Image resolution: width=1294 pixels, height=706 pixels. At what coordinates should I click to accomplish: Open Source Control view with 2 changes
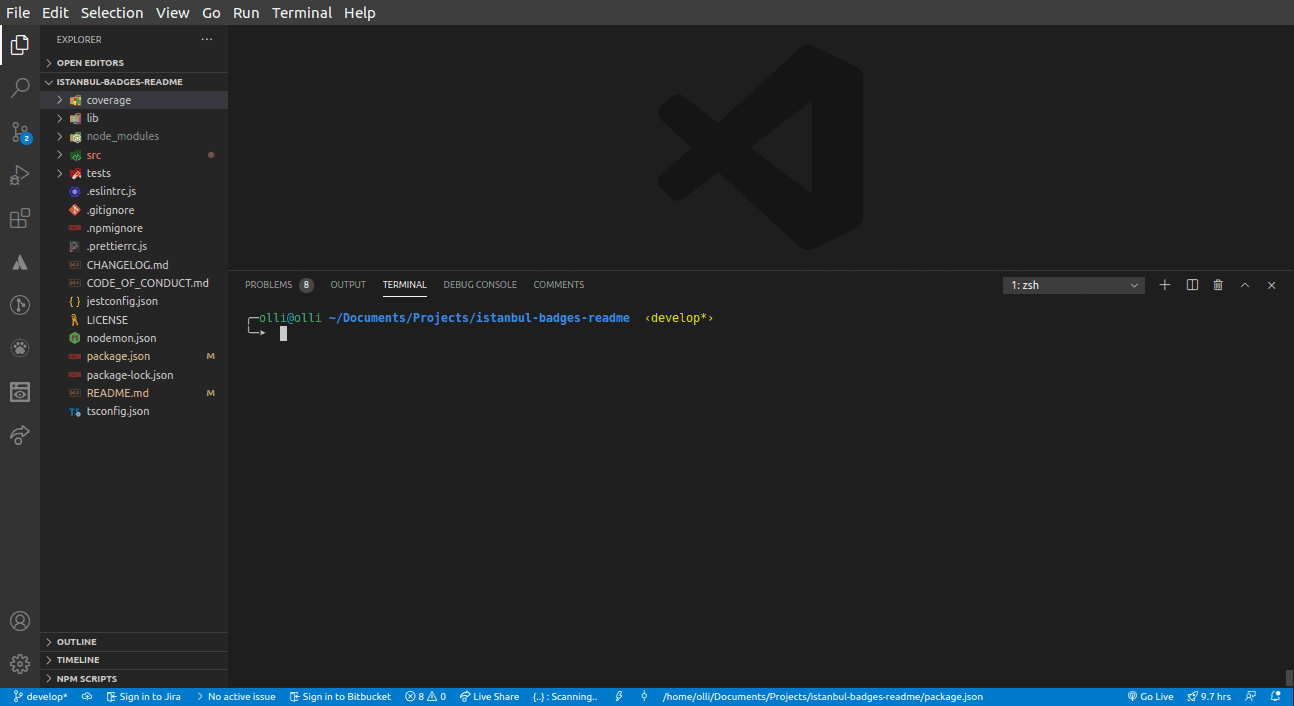[x=20, y=132]
